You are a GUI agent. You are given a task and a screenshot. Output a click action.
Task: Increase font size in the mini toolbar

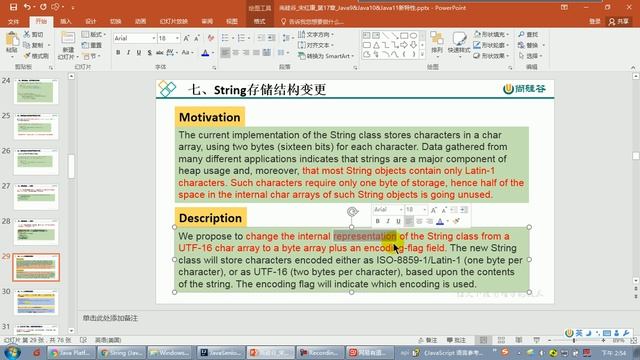tap(434, 210)
